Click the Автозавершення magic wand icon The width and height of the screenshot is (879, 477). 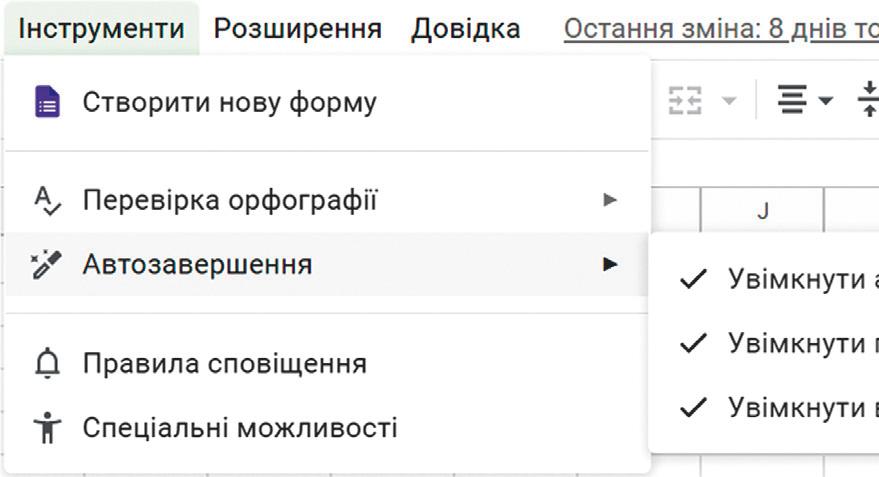click(47, 265)
